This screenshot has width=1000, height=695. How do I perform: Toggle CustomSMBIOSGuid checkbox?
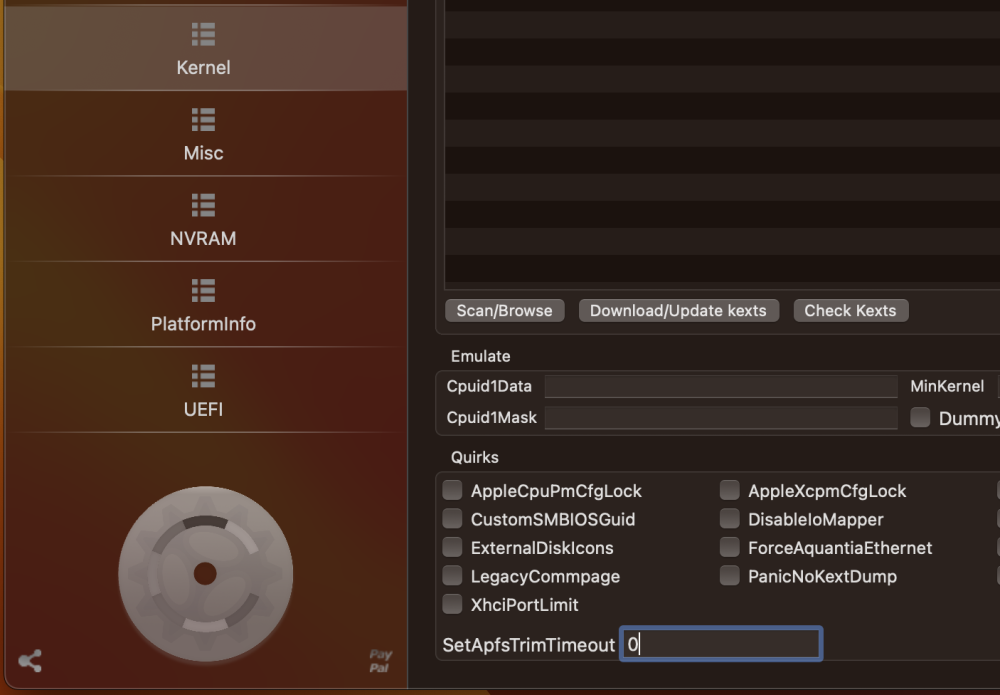click(452, 518)
